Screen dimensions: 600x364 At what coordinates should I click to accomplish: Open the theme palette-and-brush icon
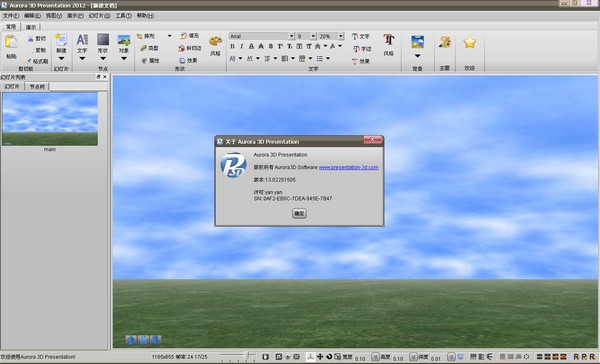click(445, 42)
